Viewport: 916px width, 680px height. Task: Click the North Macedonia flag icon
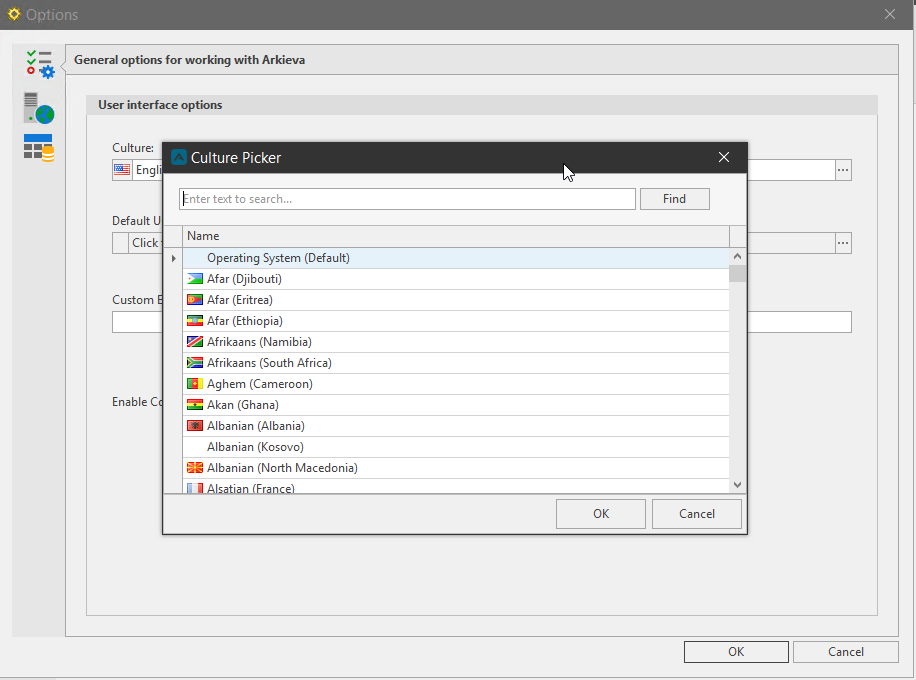point(195,468)
